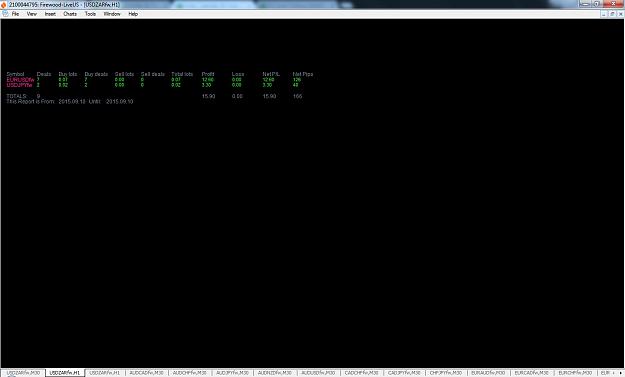Open the Window menu
625x377 pixels.
point(112,14)
